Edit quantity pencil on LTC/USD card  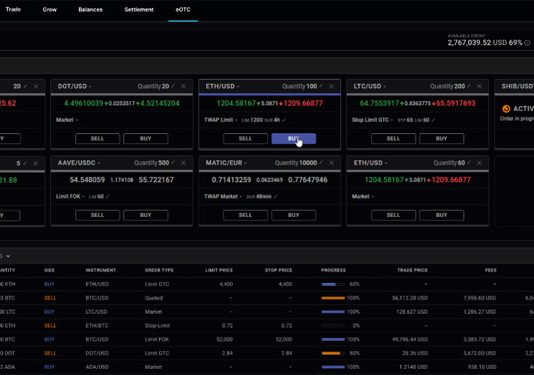pyautogui.click(x=469, y=87)
